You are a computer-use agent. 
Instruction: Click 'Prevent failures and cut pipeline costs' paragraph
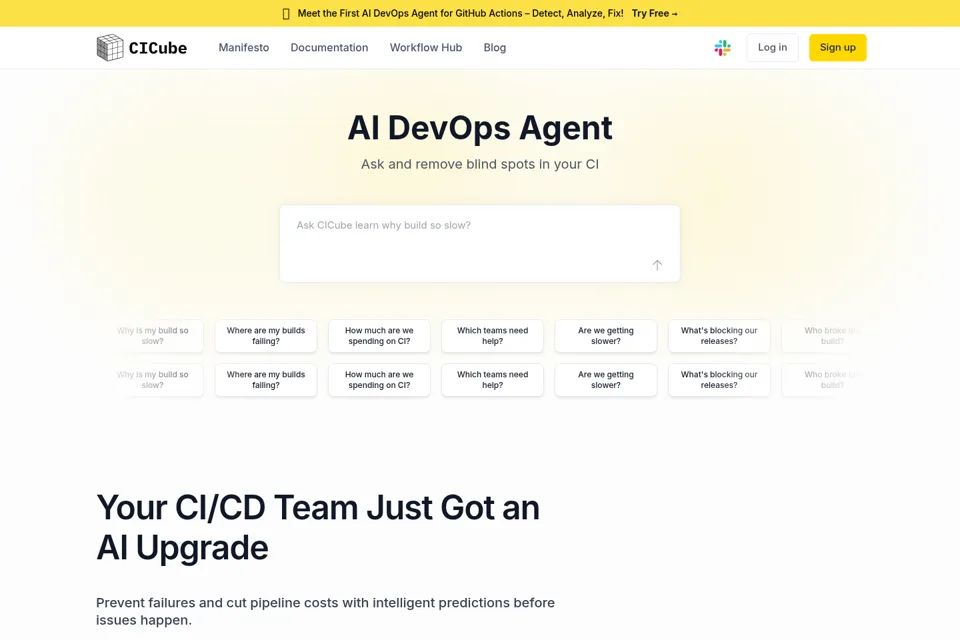tap(325, 611)
